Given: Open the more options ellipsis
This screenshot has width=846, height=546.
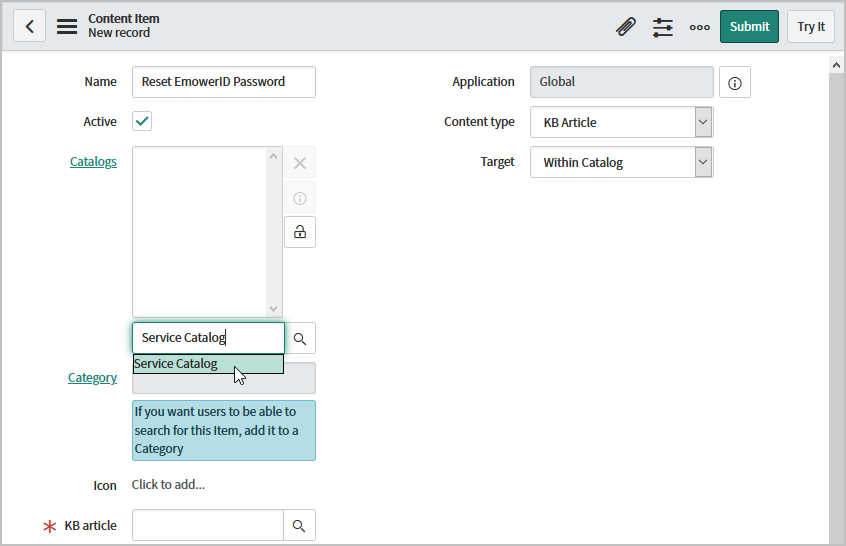Looking at the screenshot, I should pyautogui.click(x=700, y=27).
